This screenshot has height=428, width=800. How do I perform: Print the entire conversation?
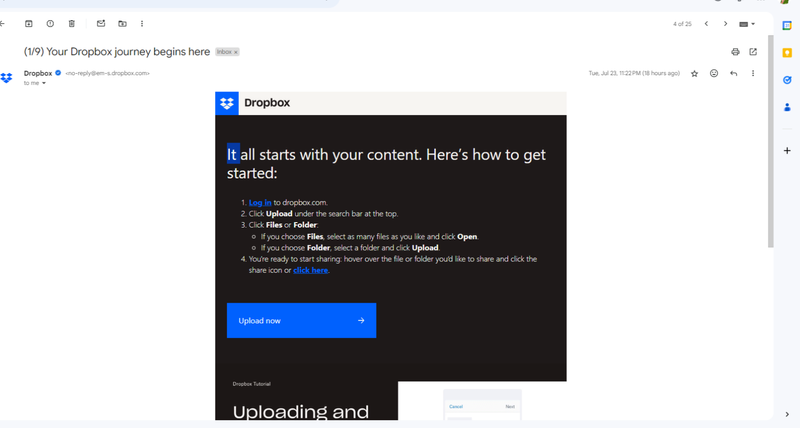(x=735, y=52)
